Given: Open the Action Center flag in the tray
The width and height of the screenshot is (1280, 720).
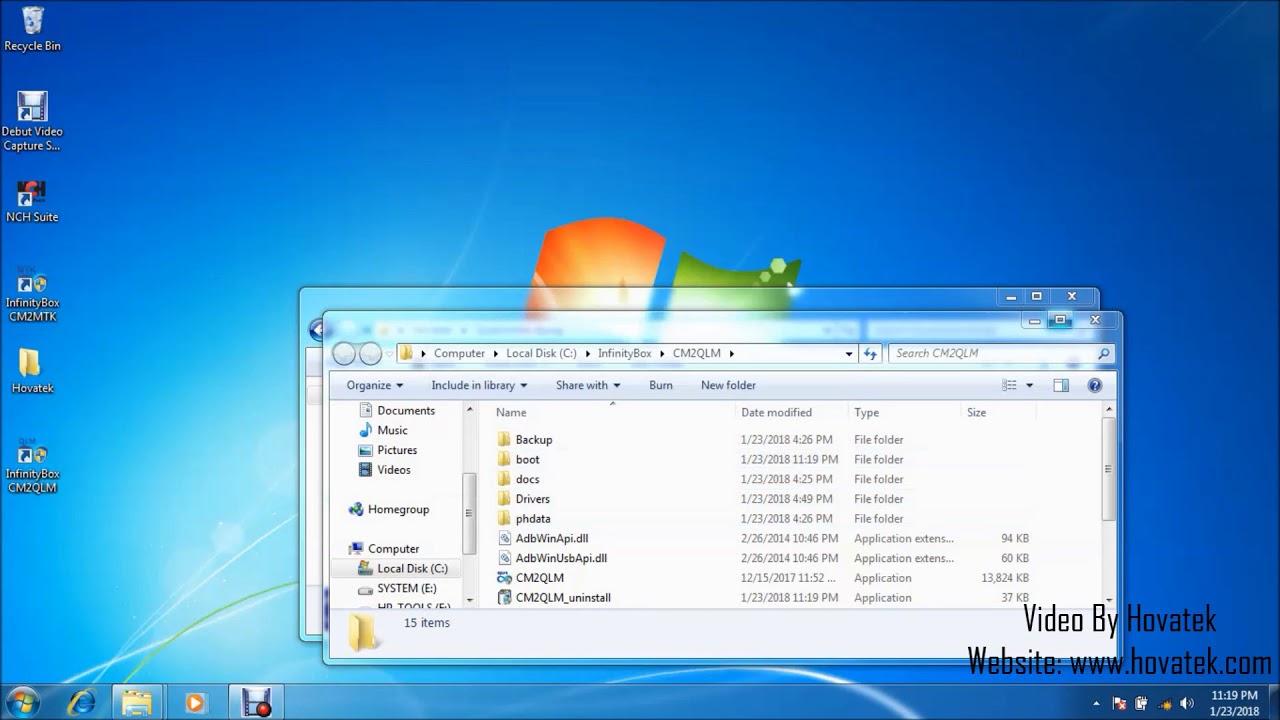Looking at the screenshot, I should pyautogui.click(x=1120, y=703).
